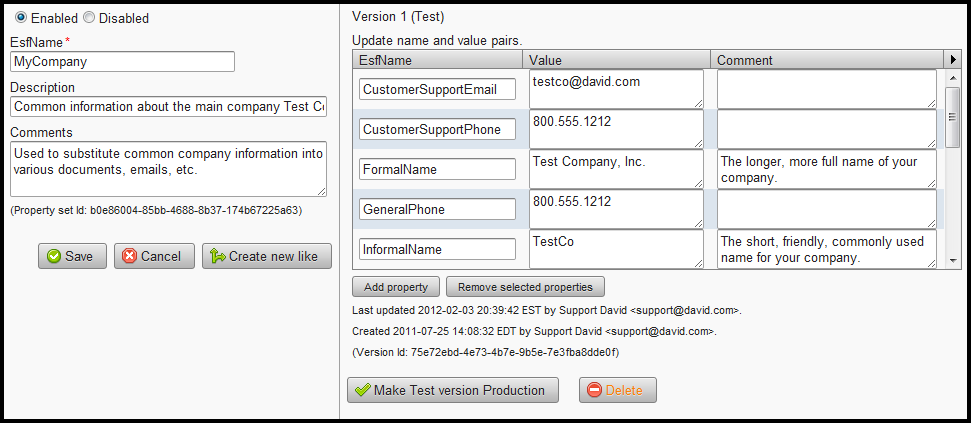The height and width of the screenshot is (423, 971).
Task: Click the EsfName field containing MyCompany
Action: point(122,62)
